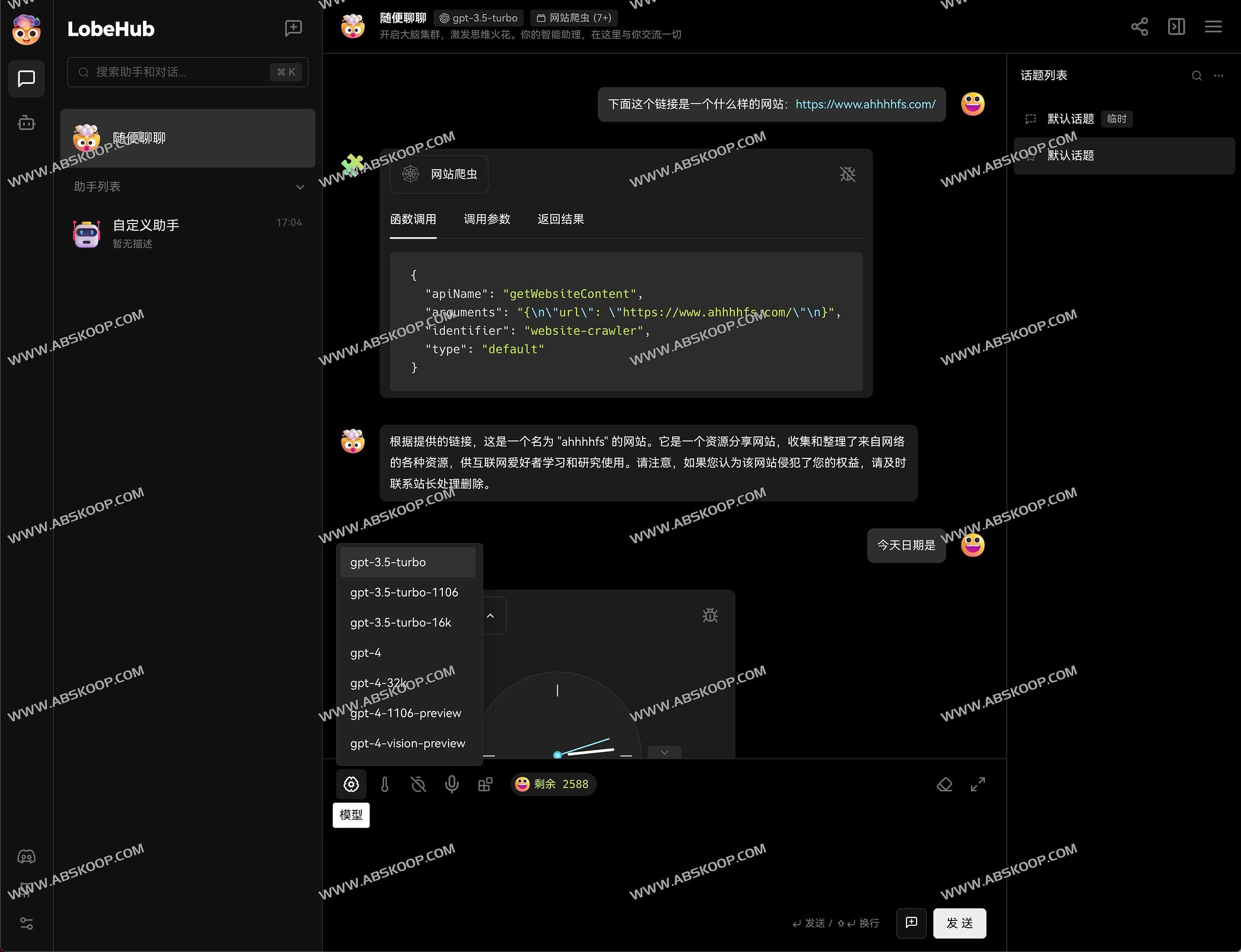Switch to the 返回结果 tab

click(x=561, y=219)
